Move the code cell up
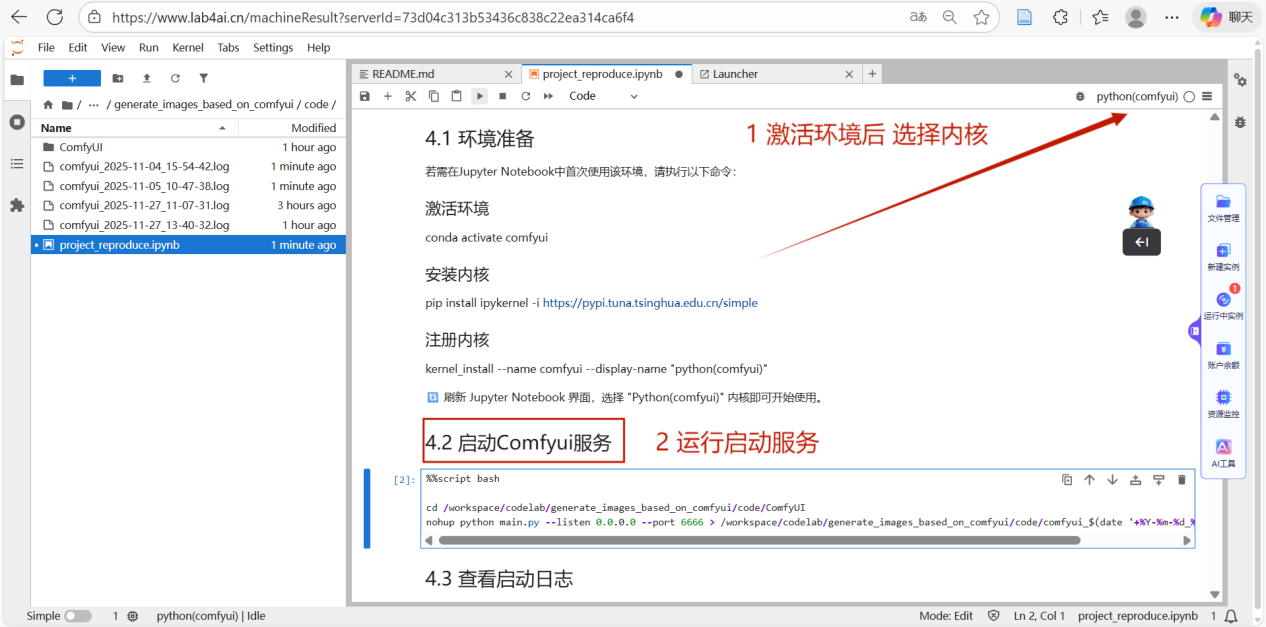The width and height of the screenshot is (1266, 627). (x=1090, y=480)
